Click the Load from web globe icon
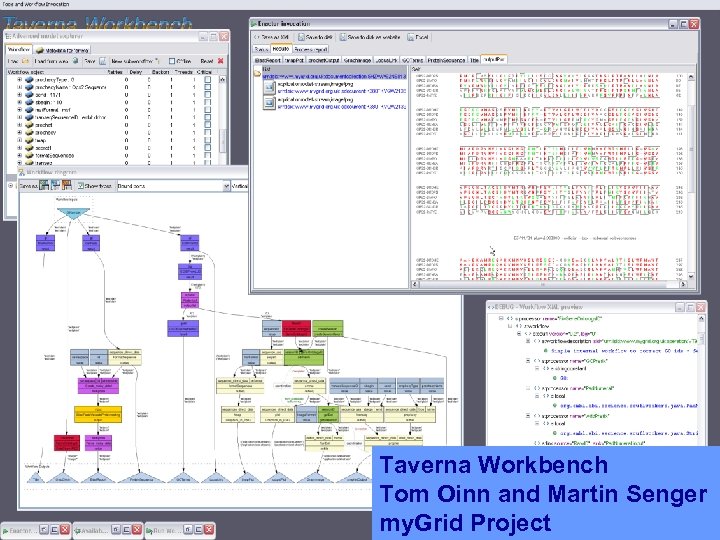720x540 pixels. [x=75, y=61]
